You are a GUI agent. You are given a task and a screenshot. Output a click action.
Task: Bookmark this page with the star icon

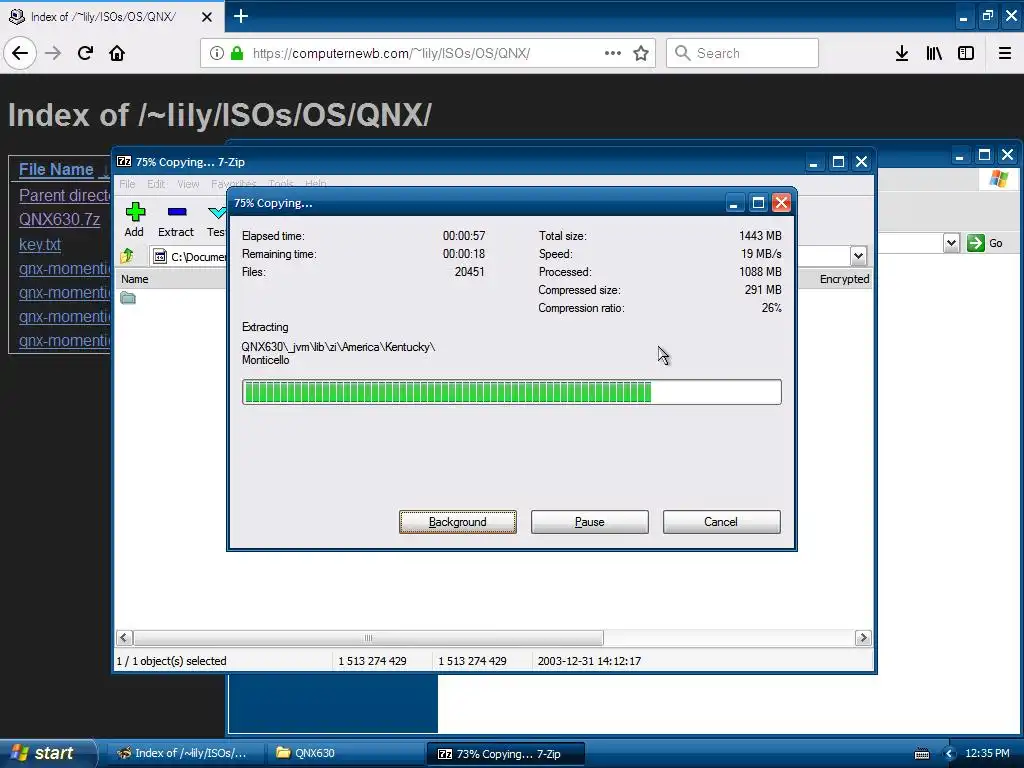(x=641, y=53)
